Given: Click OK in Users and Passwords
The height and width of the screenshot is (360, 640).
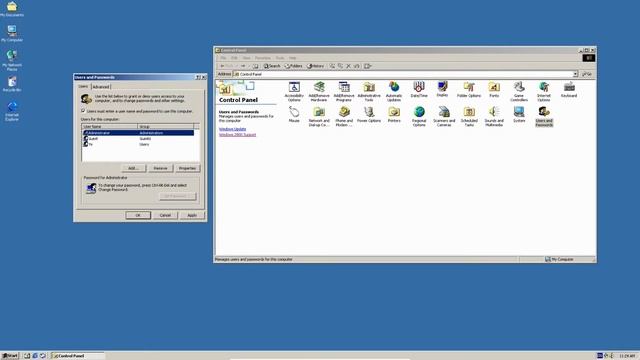Looking at the screenshot, I should point(138,215).
